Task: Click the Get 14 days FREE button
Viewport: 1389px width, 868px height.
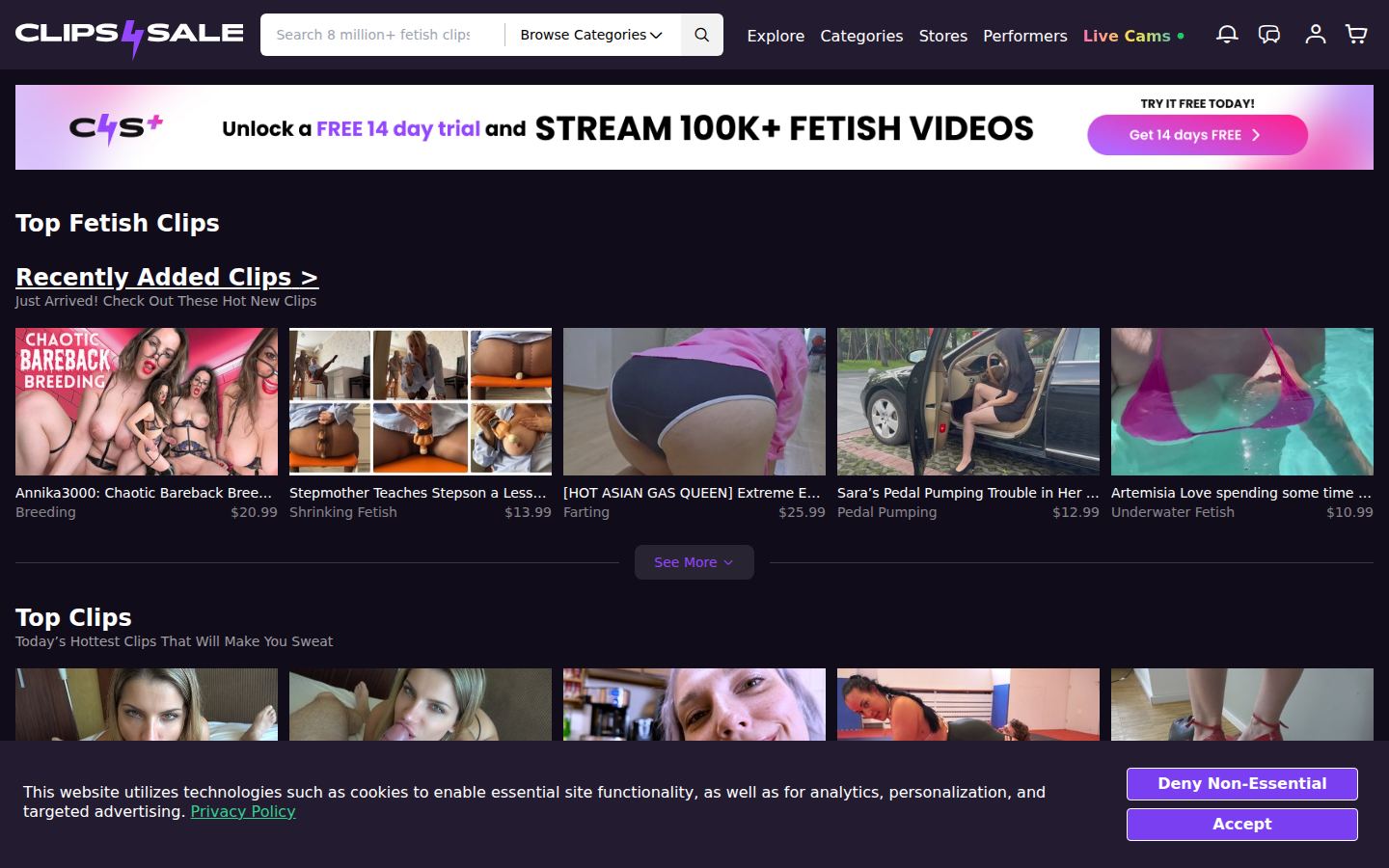Action: pyautogui.click(x=1198, y=135)
